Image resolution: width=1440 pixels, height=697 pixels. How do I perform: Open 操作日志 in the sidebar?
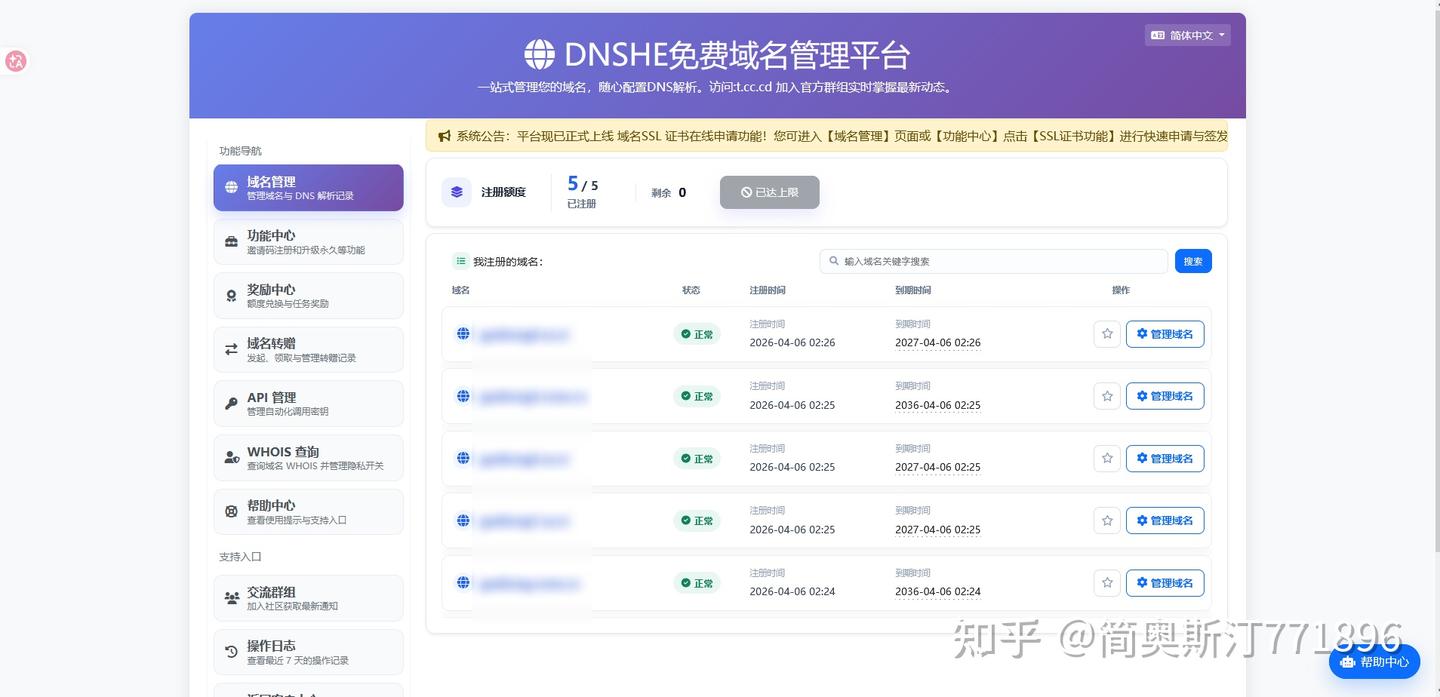click(308, 652)
